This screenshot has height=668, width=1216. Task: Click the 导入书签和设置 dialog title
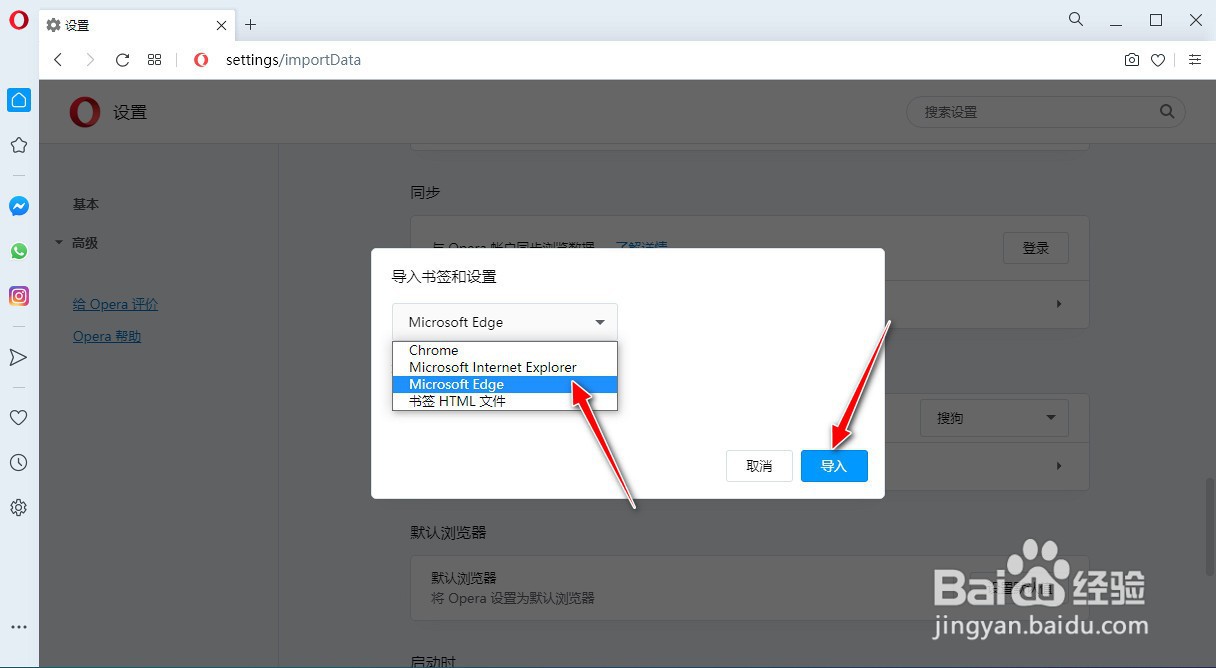pos(444,276)
